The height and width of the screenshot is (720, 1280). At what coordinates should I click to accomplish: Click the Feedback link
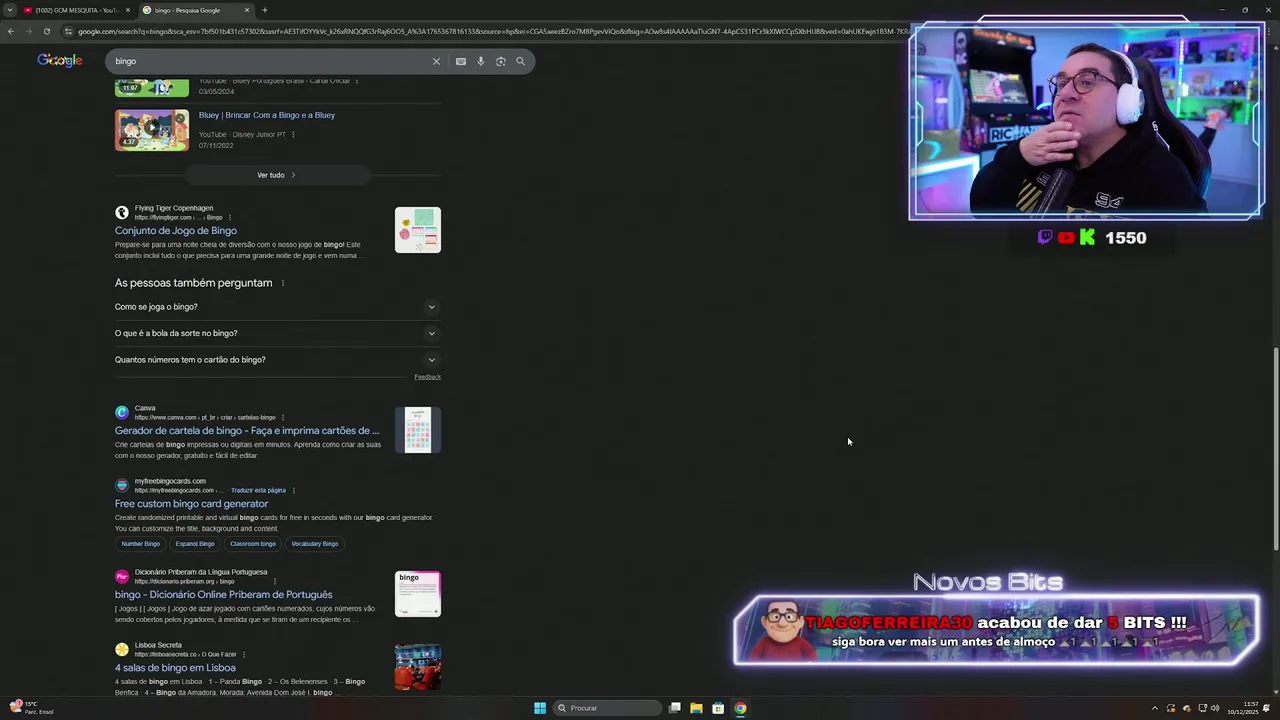(x=427, y=377)
